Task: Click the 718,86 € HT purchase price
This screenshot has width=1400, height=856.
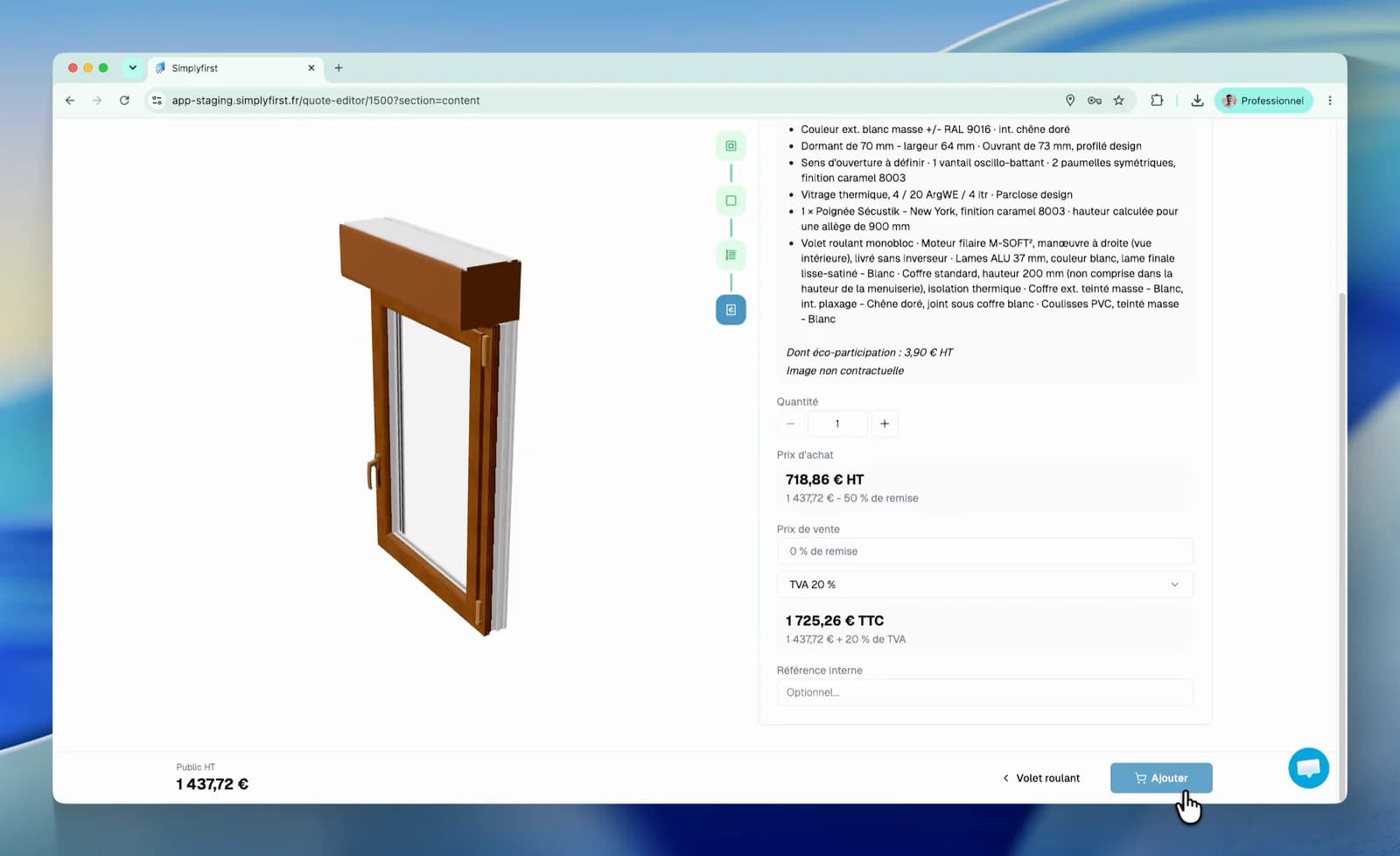Action: (824, 480)
